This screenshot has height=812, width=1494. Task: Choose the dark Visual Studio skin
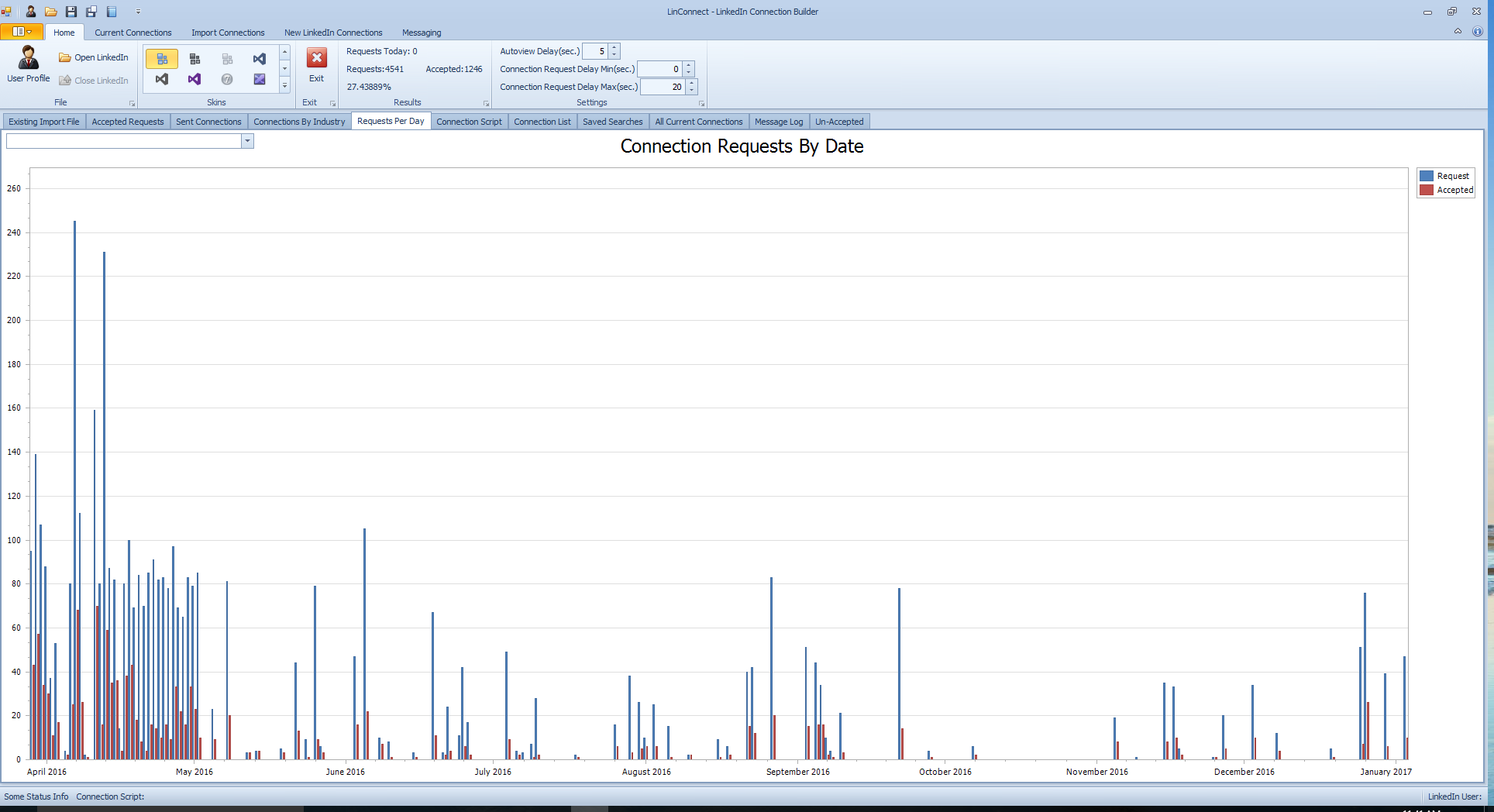[162, 79]
